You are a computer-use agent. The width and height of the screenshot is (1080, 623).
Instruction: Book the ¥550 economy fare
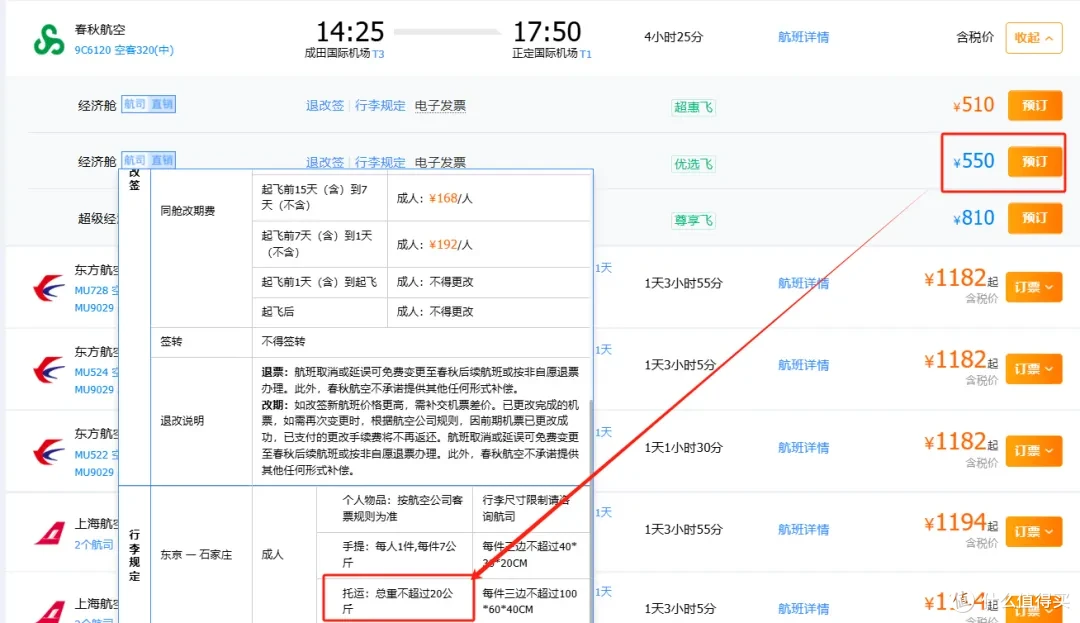click(x=1035, y=162)
